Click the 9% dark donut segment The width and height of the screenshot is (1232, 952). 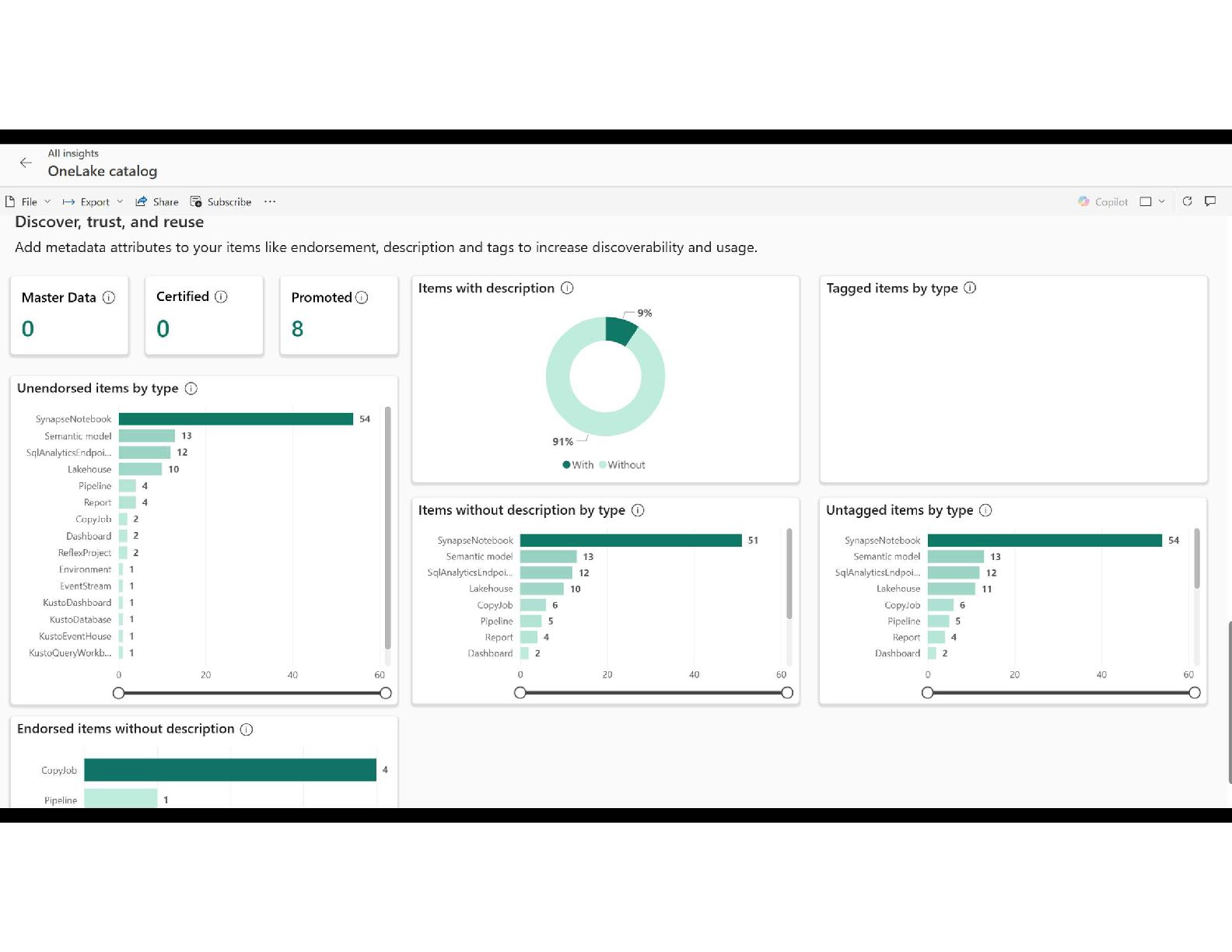pos(620,329)
